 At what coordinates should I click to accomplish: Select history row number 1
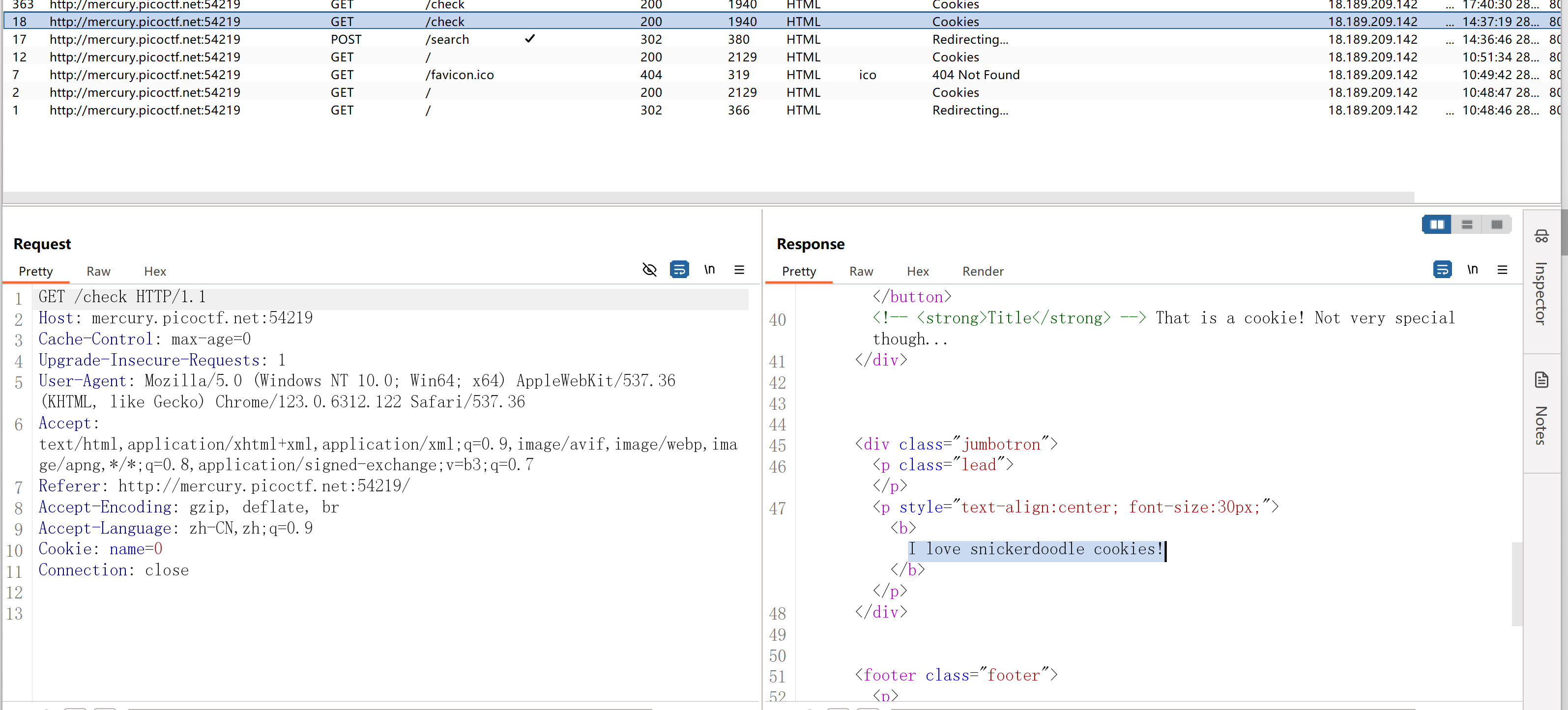(782, 110)
